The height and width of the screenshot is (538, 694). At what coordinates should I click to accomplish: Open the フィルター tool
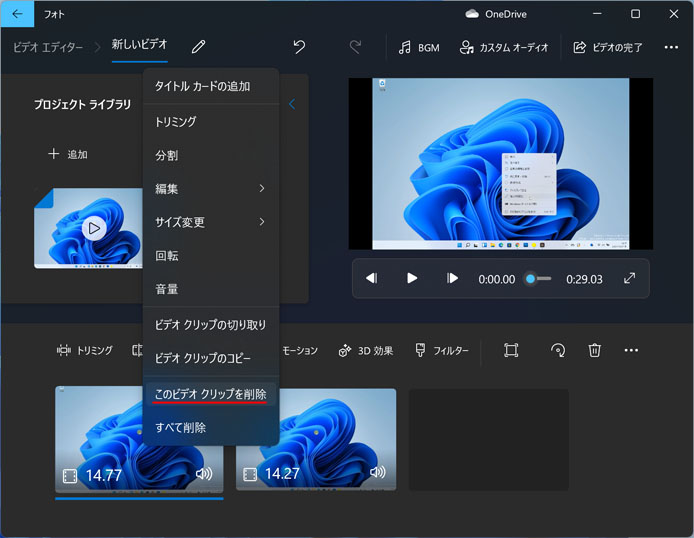[442, 350]
